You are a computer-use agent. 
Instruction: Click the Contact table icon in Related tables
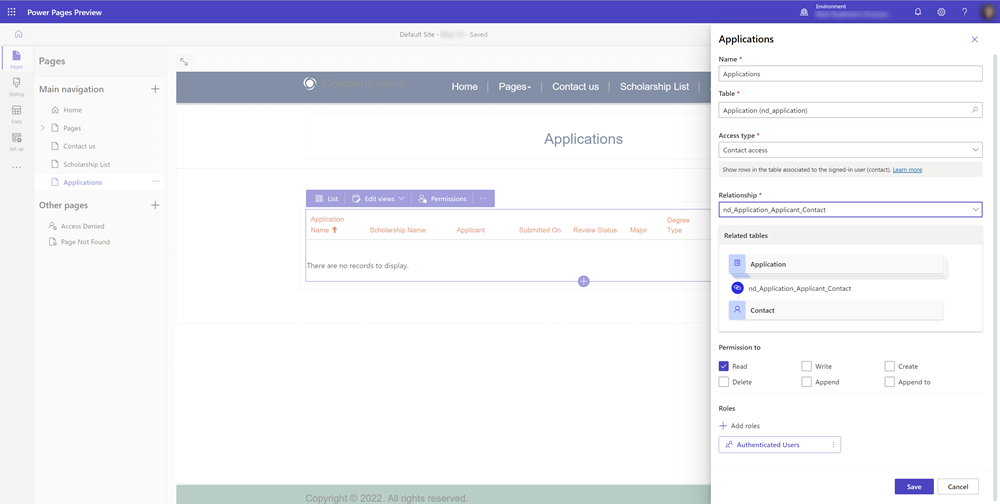[737, 310]
